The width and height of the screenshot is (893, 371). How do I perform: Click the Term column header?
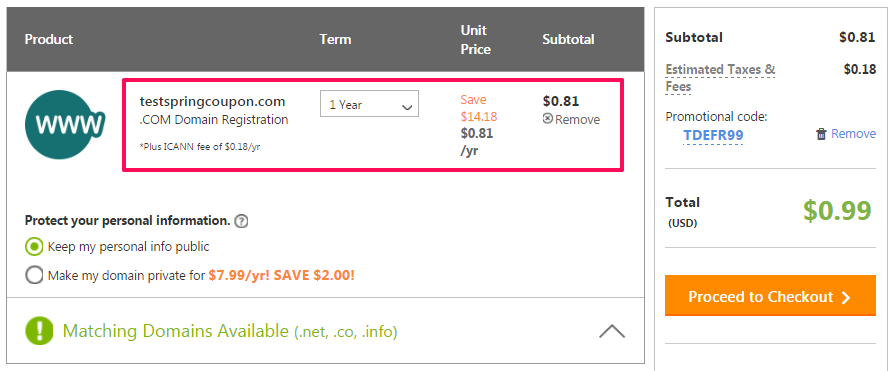coord(335,39)
